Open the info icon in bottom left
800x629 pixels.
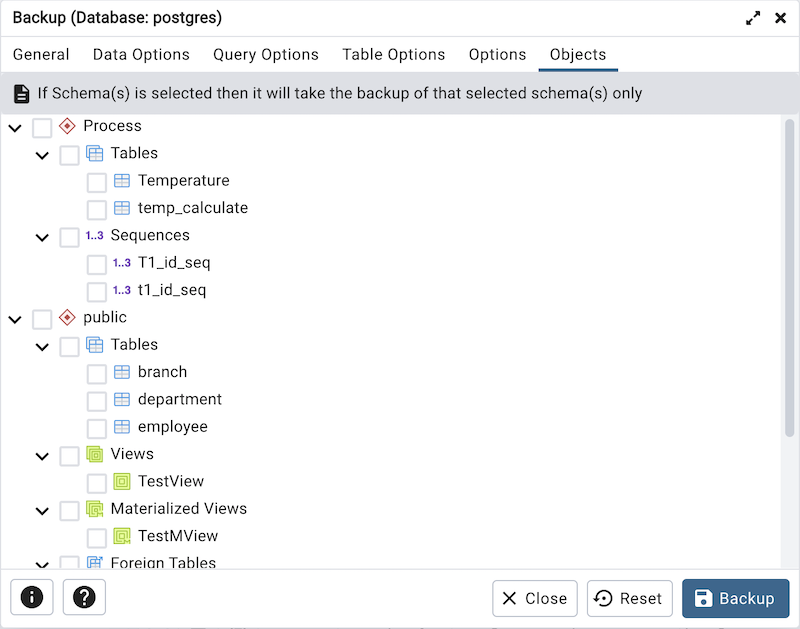[31, 597]
